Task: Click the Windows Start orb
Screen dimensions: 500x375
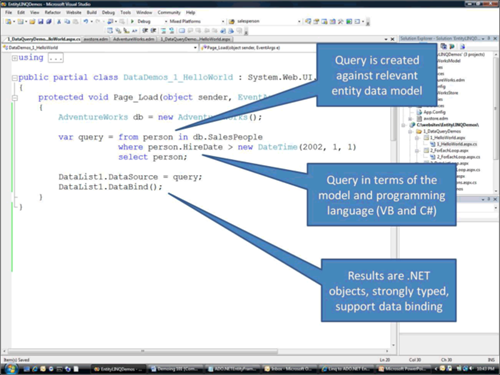Action: tap(11, 369)
